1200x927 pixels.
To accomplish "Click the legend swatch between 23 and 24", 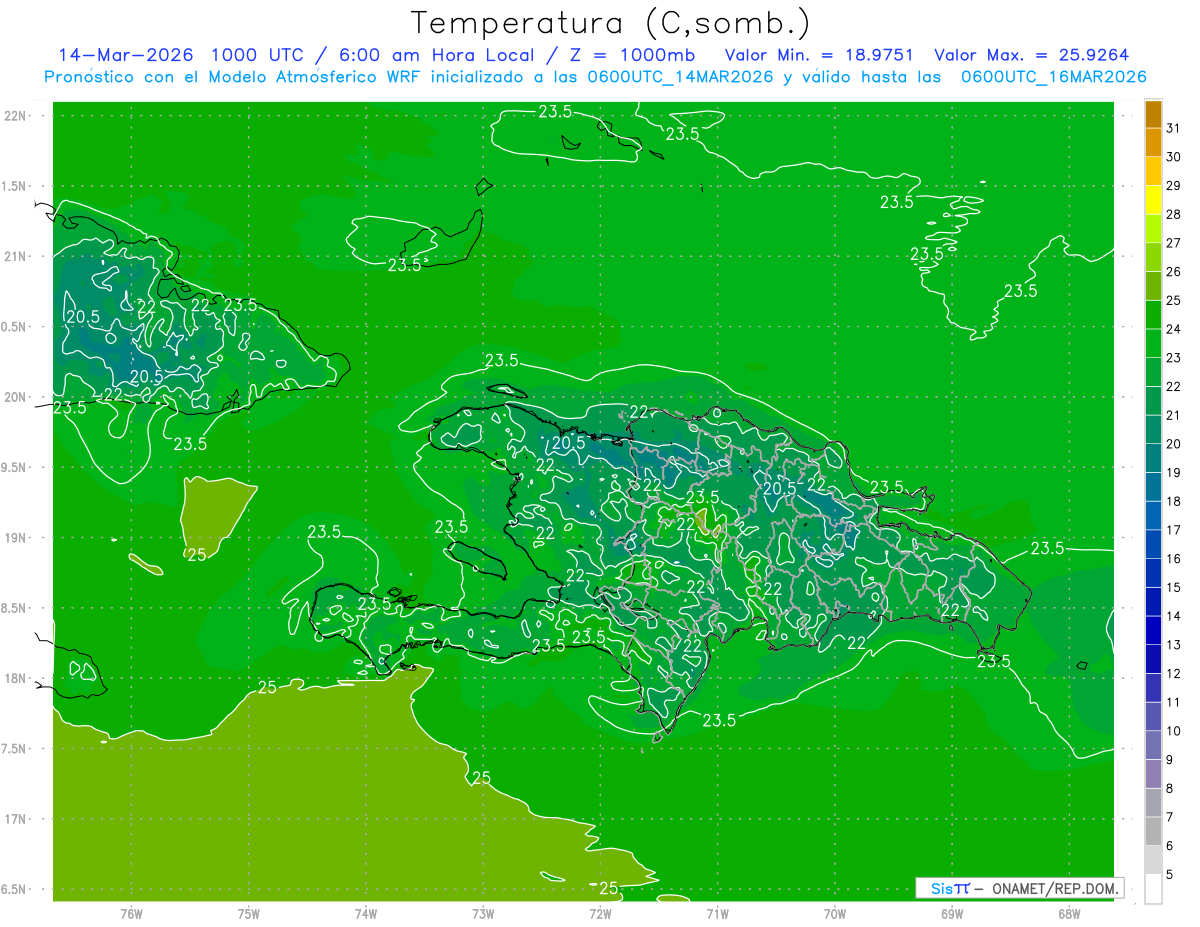I will point(1153,343).
